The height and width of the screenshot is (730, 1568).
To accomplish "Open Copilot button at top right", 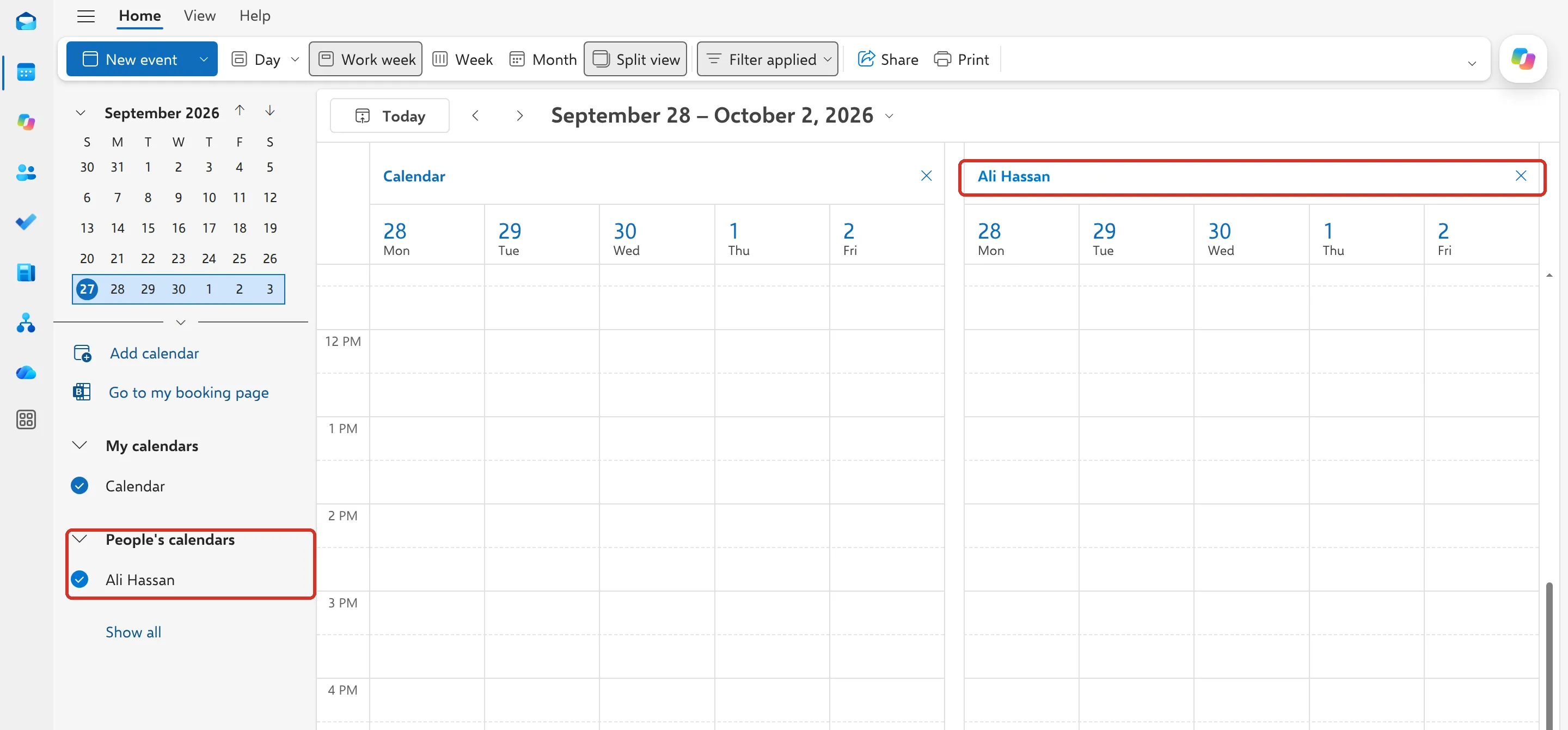I will [1523, 59].
